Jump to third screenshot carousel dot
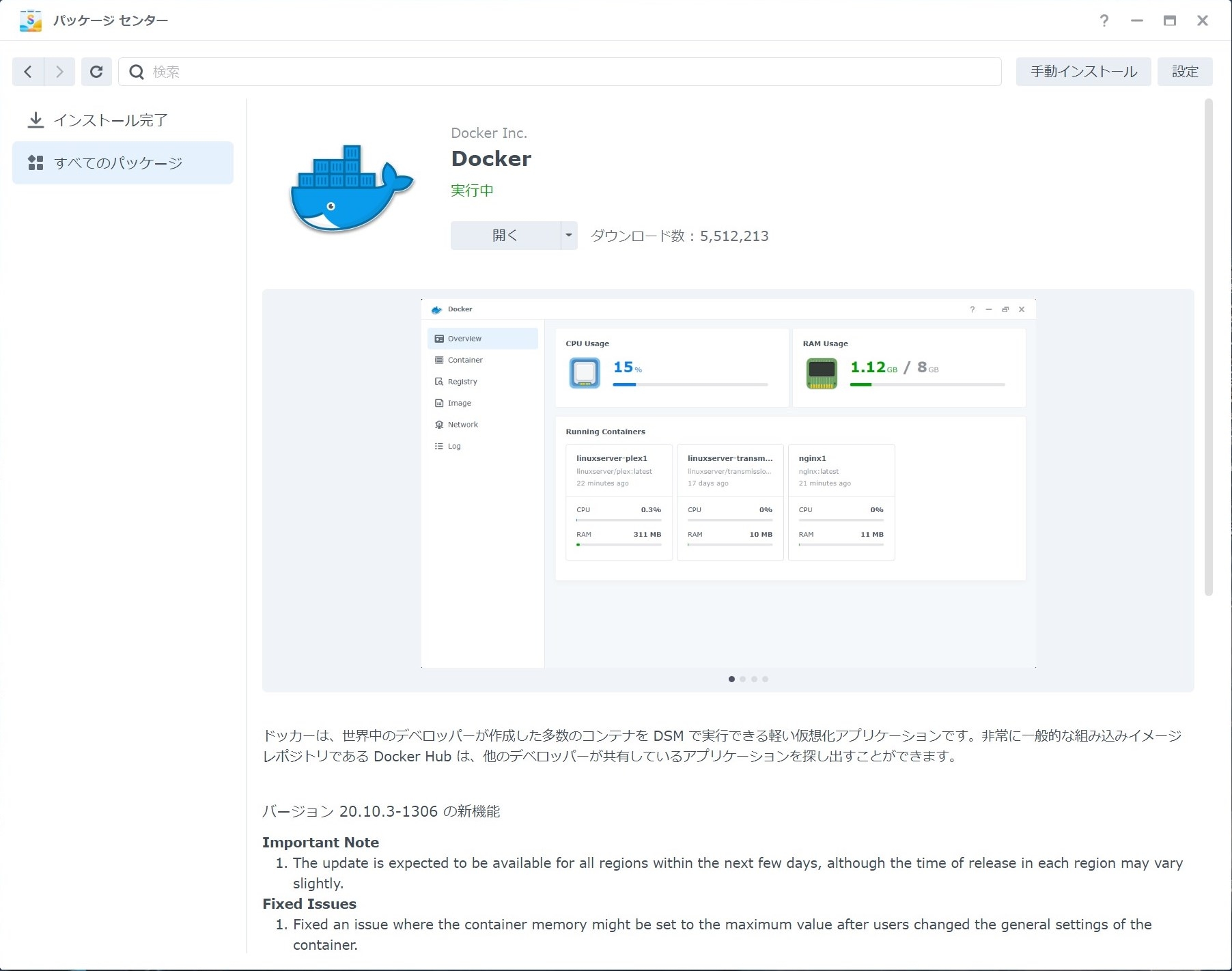1232x971 pixels. (754, 679)
